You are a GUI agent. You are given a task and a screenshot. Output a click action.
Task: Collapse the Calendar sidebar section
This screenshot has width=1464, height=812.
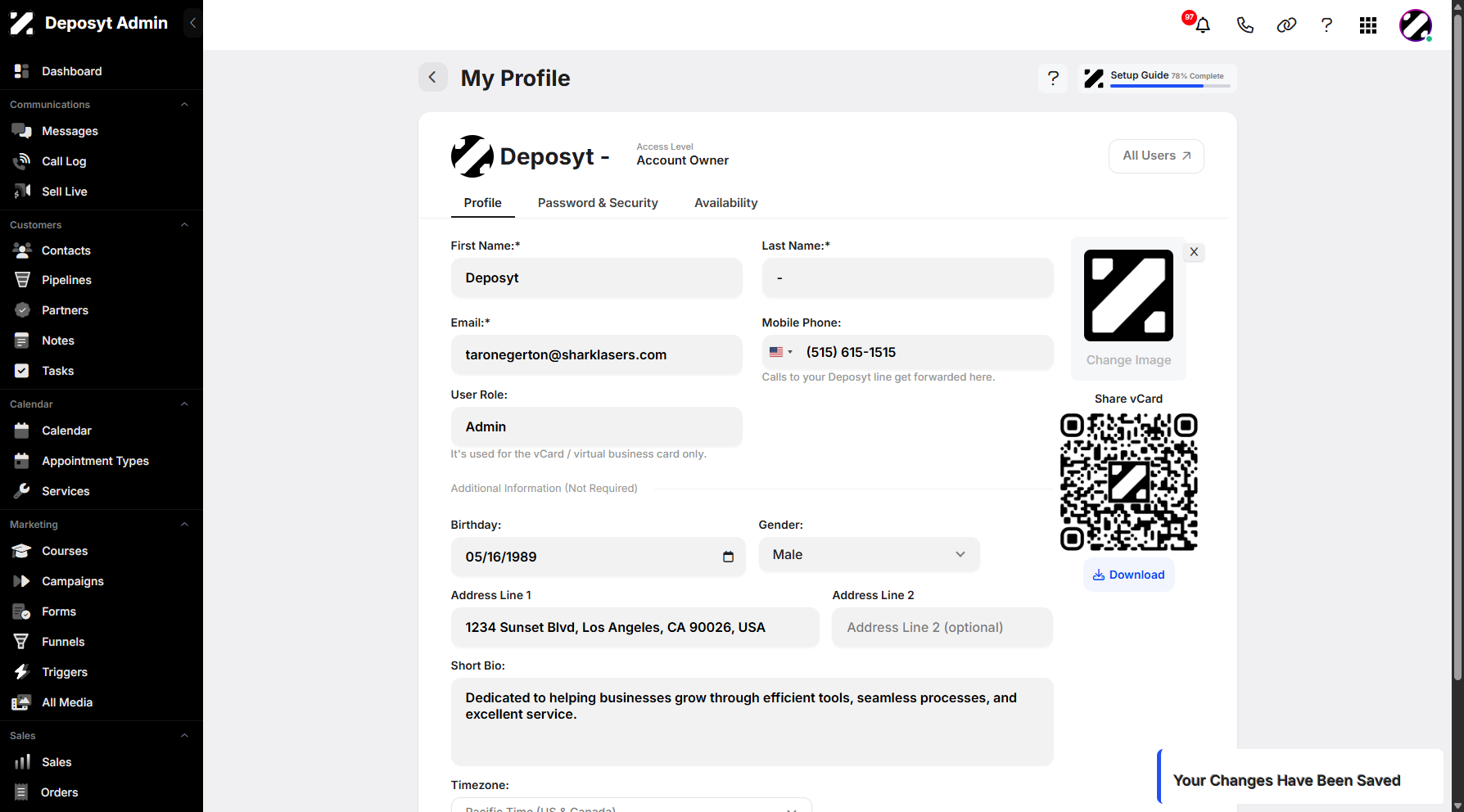pyautogui.click(x=184, y=404)
